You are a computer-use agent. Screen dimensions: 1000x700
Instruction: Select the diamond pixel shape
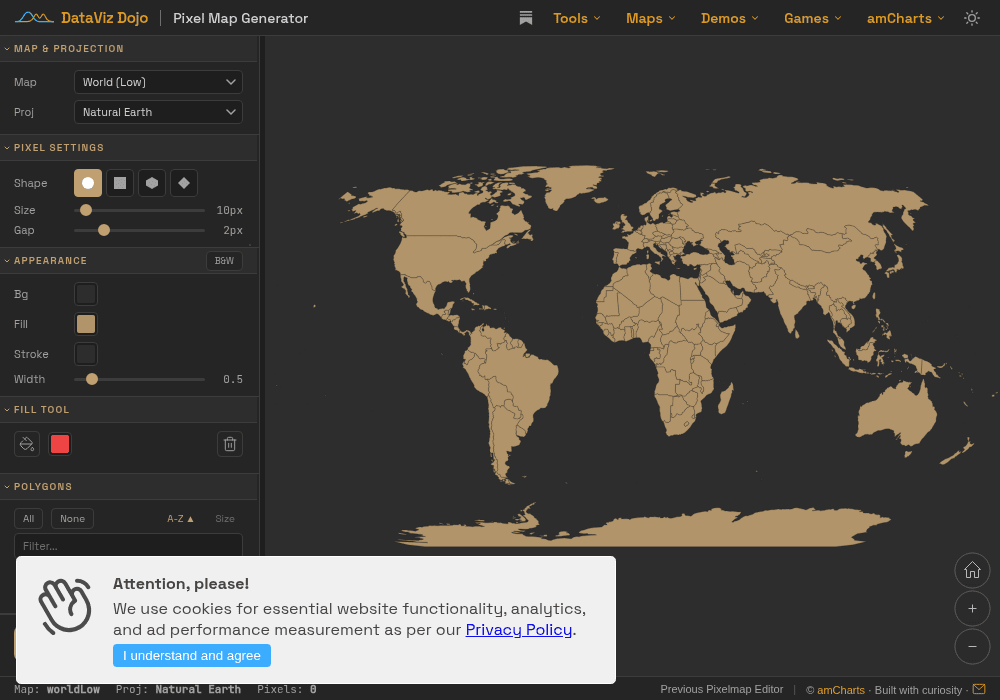184,183
